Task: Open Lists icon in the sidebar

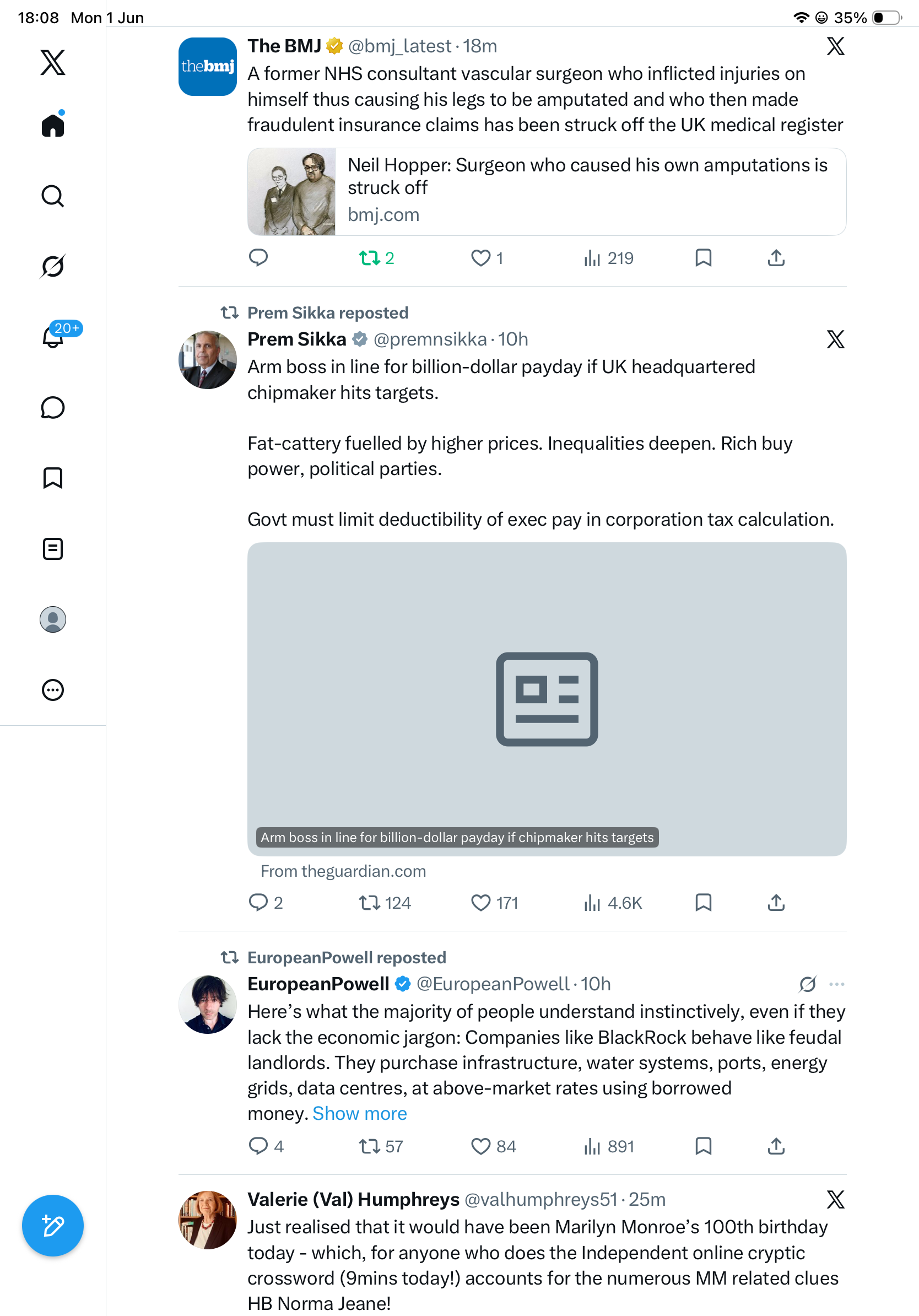Action: (x=53, y=549)
